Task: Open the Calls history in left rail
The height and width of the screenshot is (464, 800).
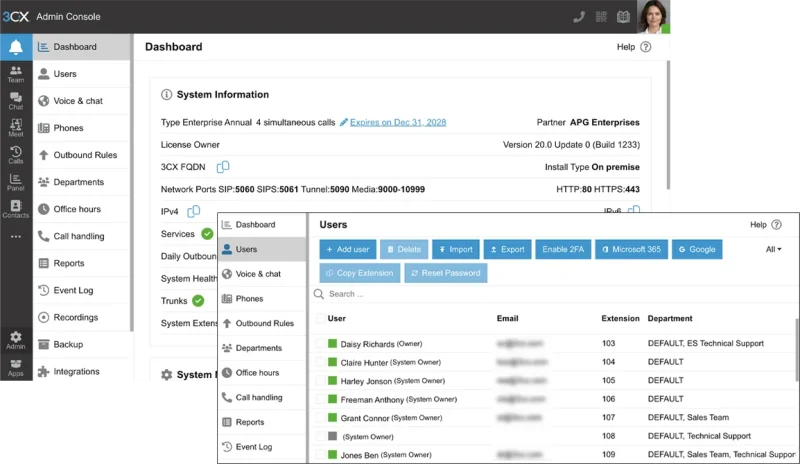Action: [16, 155]
